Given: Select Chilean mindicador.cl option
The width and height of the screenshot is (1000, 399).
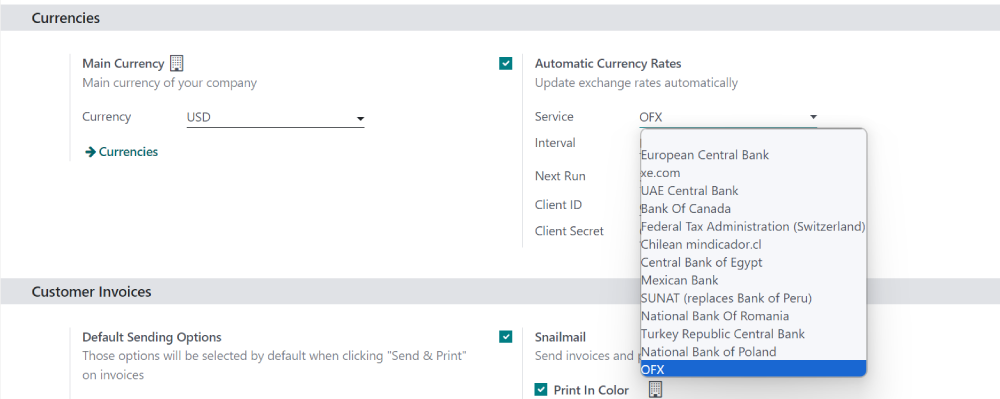Looking at the screenshot, I should click(753, 244).
